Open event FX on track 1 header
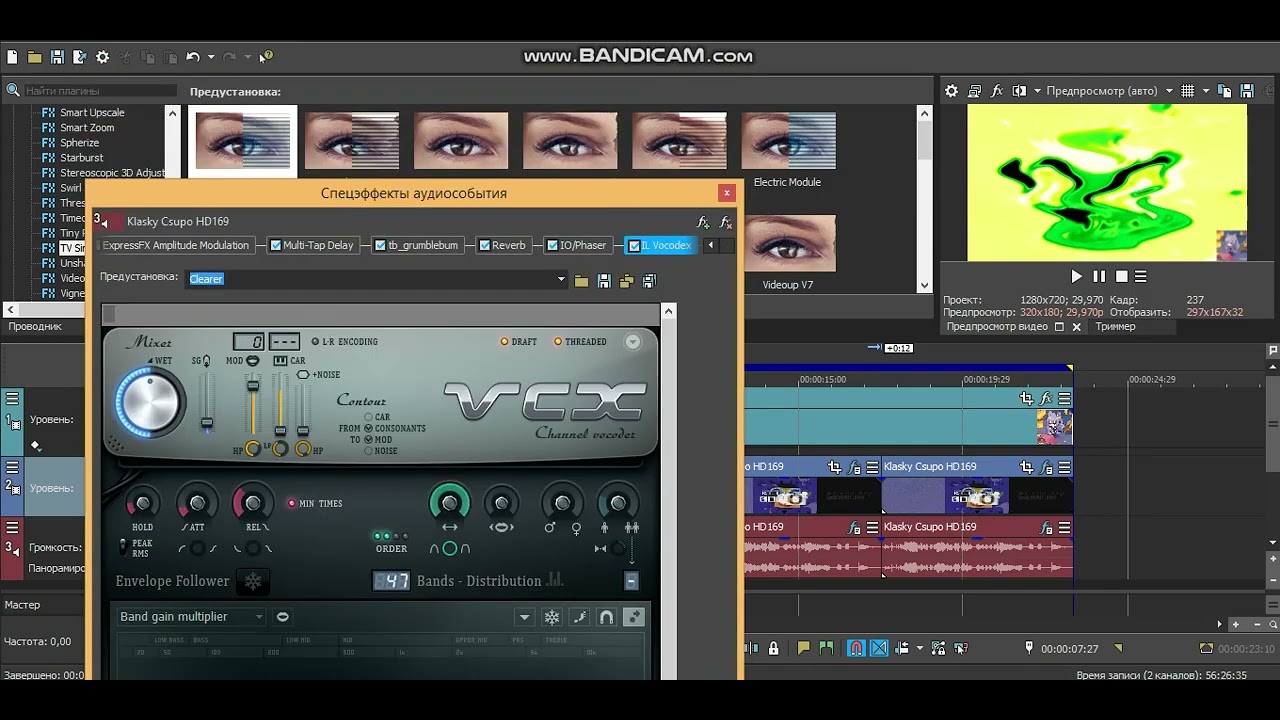 (1046, 399)
